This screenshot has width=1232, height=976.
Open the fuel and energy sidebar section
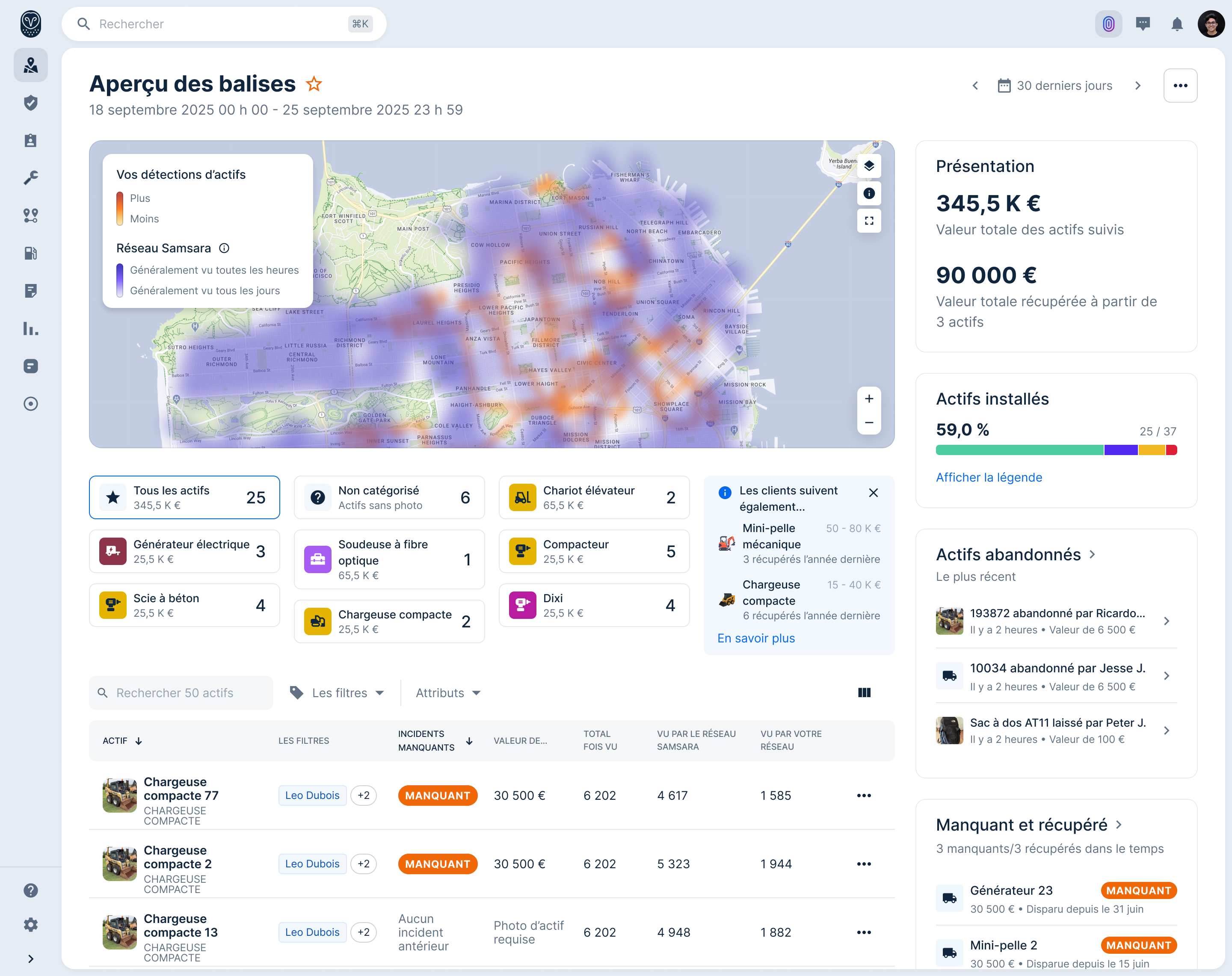point(30,253)
